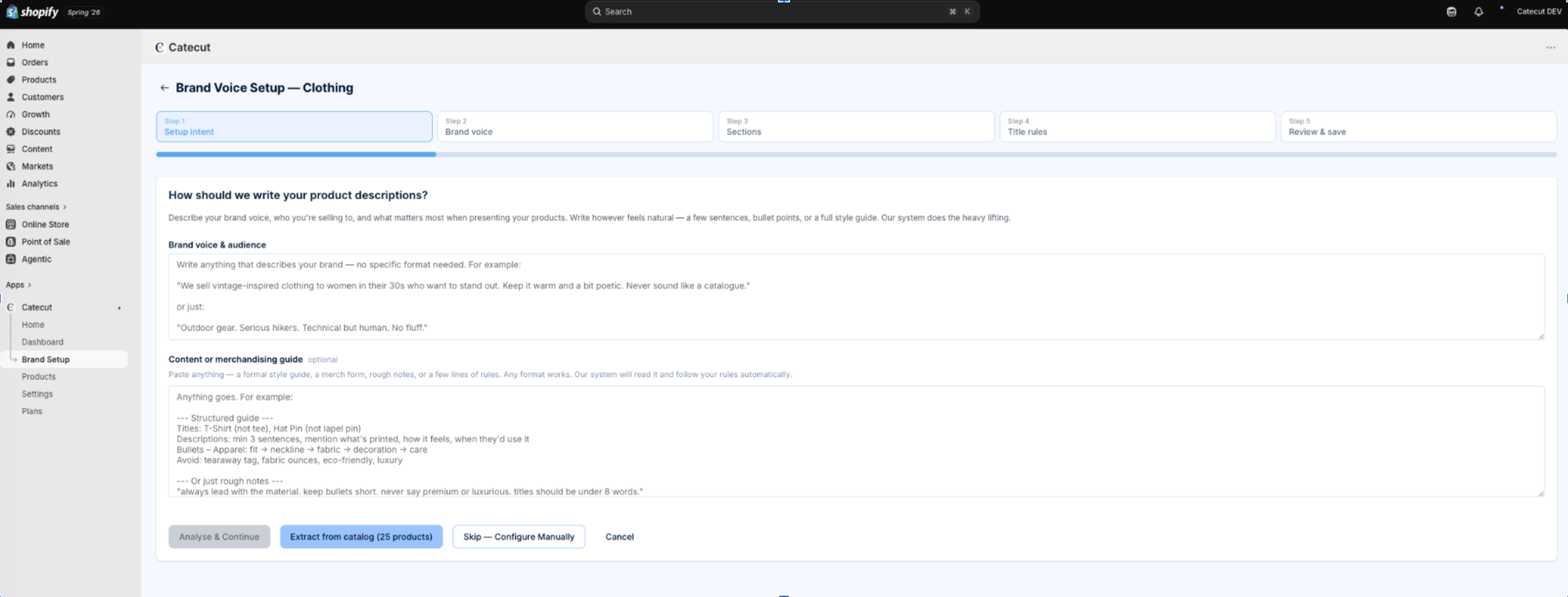Open Home in the Shopify sidebar

click(33, 46)
